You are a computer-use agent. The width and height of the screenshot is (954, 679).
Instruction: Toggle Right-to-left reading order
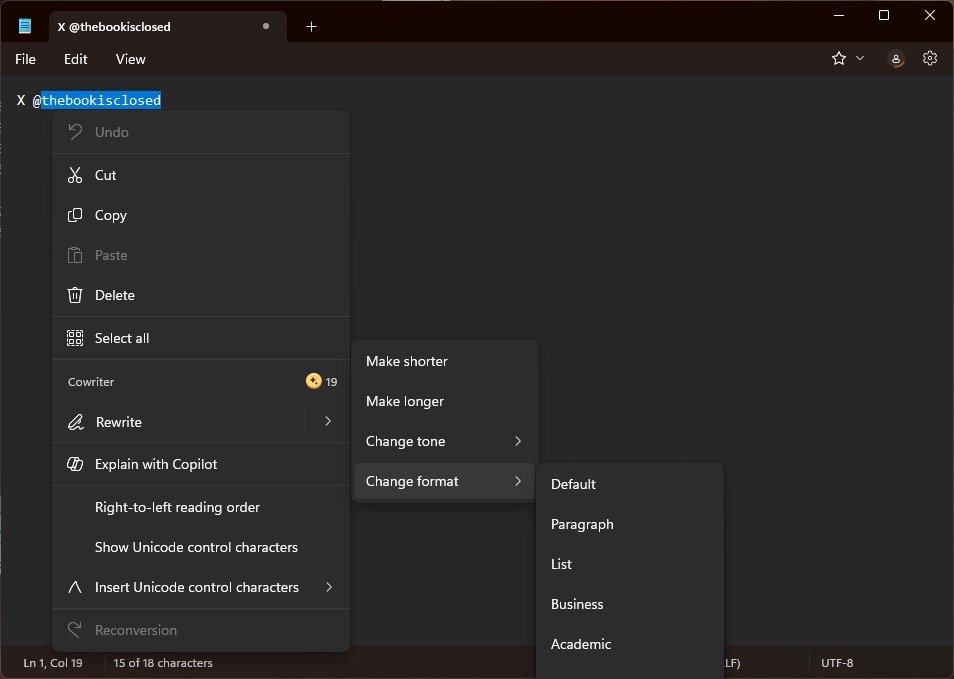[x=201, y=507]
